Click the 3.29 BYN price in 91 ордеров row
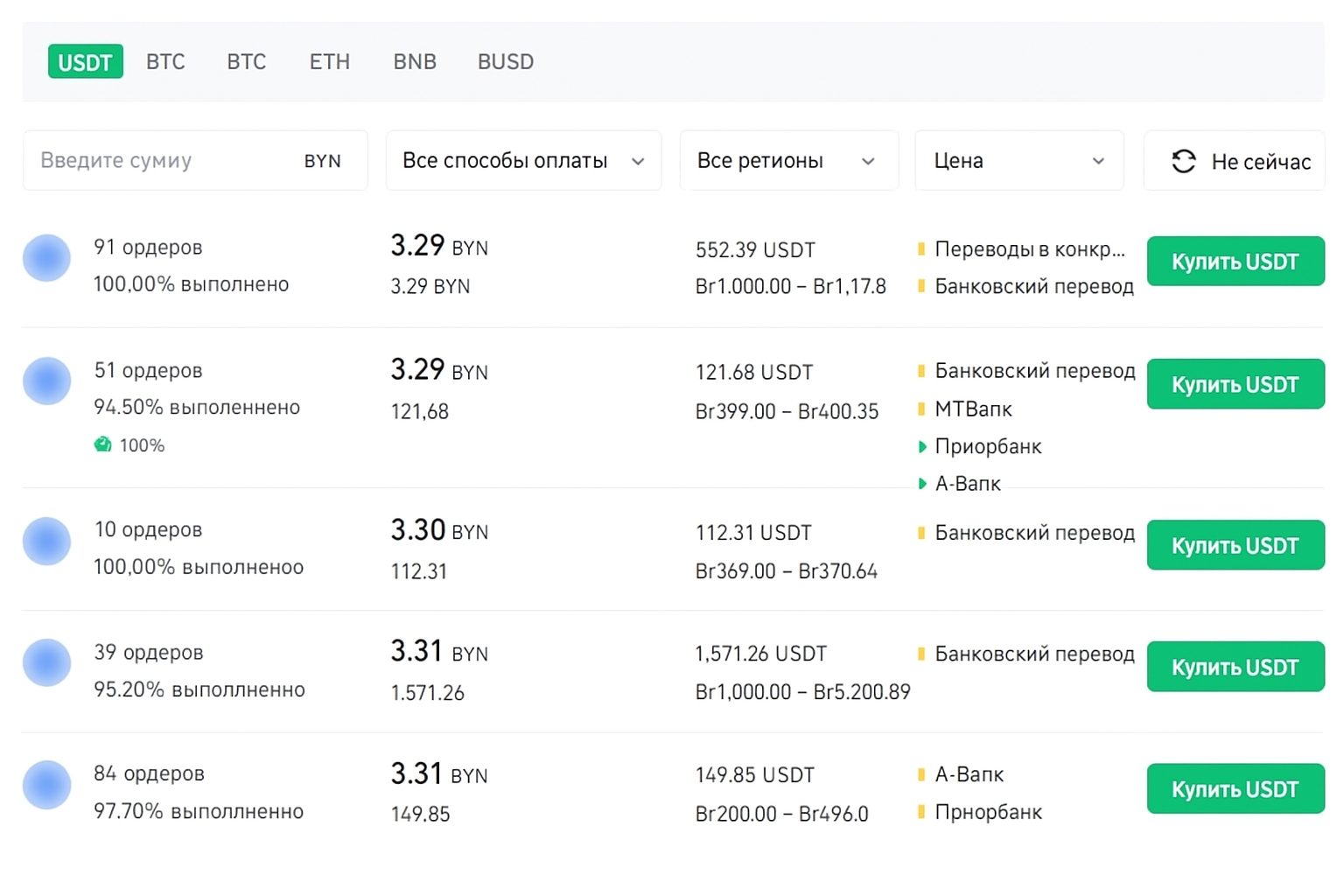1344x896 pixels. point(439,246)
